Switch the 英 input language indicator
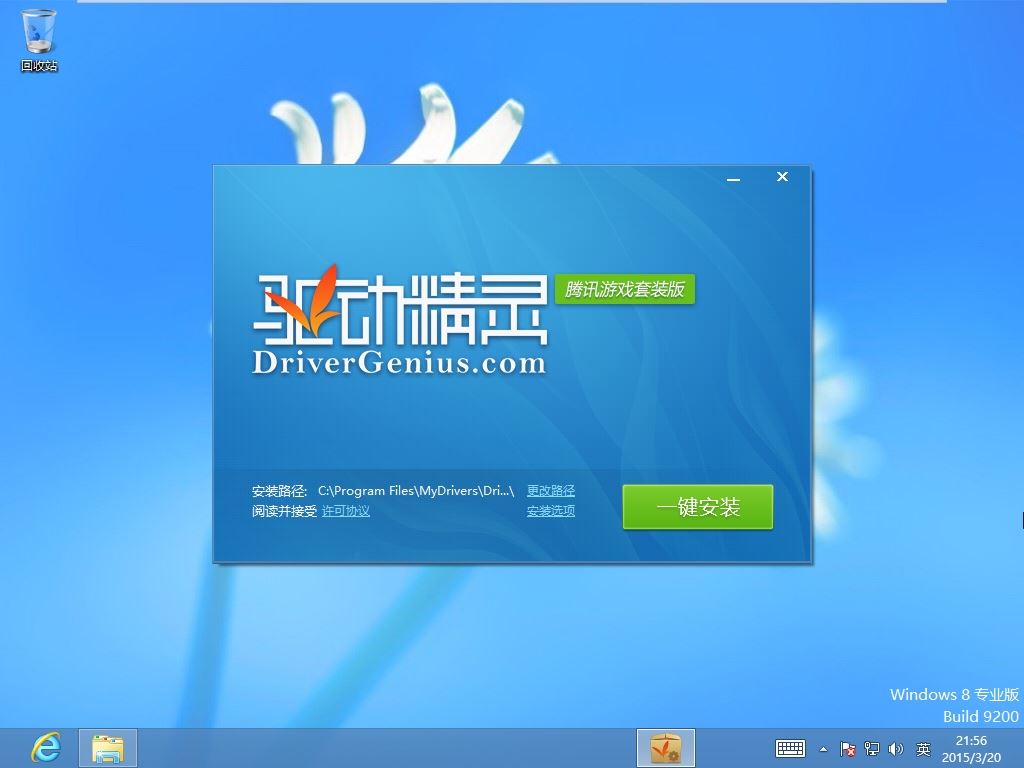Image resolution: width=1024 pixels, height=768 pixels. (923, 749)
